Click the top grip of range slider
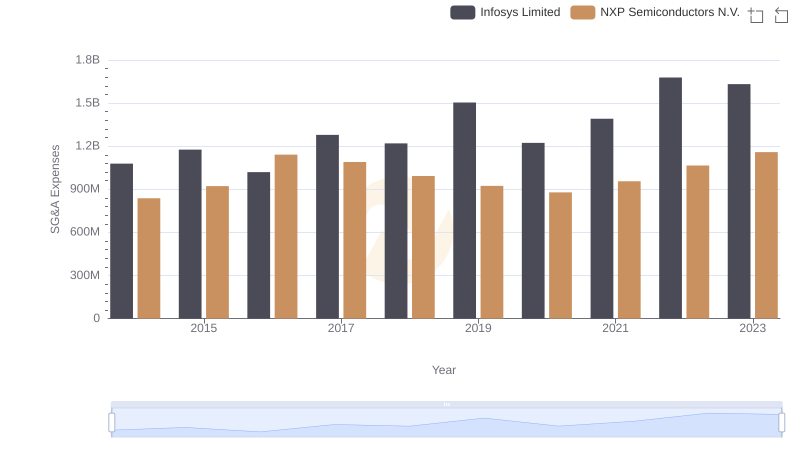Image resolution: width=800 pixels, height=461 pixels. (447, 404)
